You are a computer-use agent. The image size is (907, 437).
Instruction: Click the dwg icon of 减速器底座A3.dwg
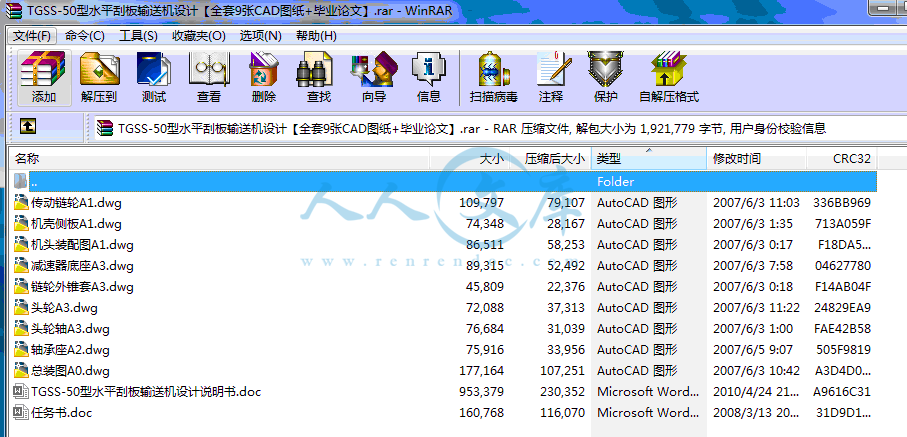pos(21,266)
